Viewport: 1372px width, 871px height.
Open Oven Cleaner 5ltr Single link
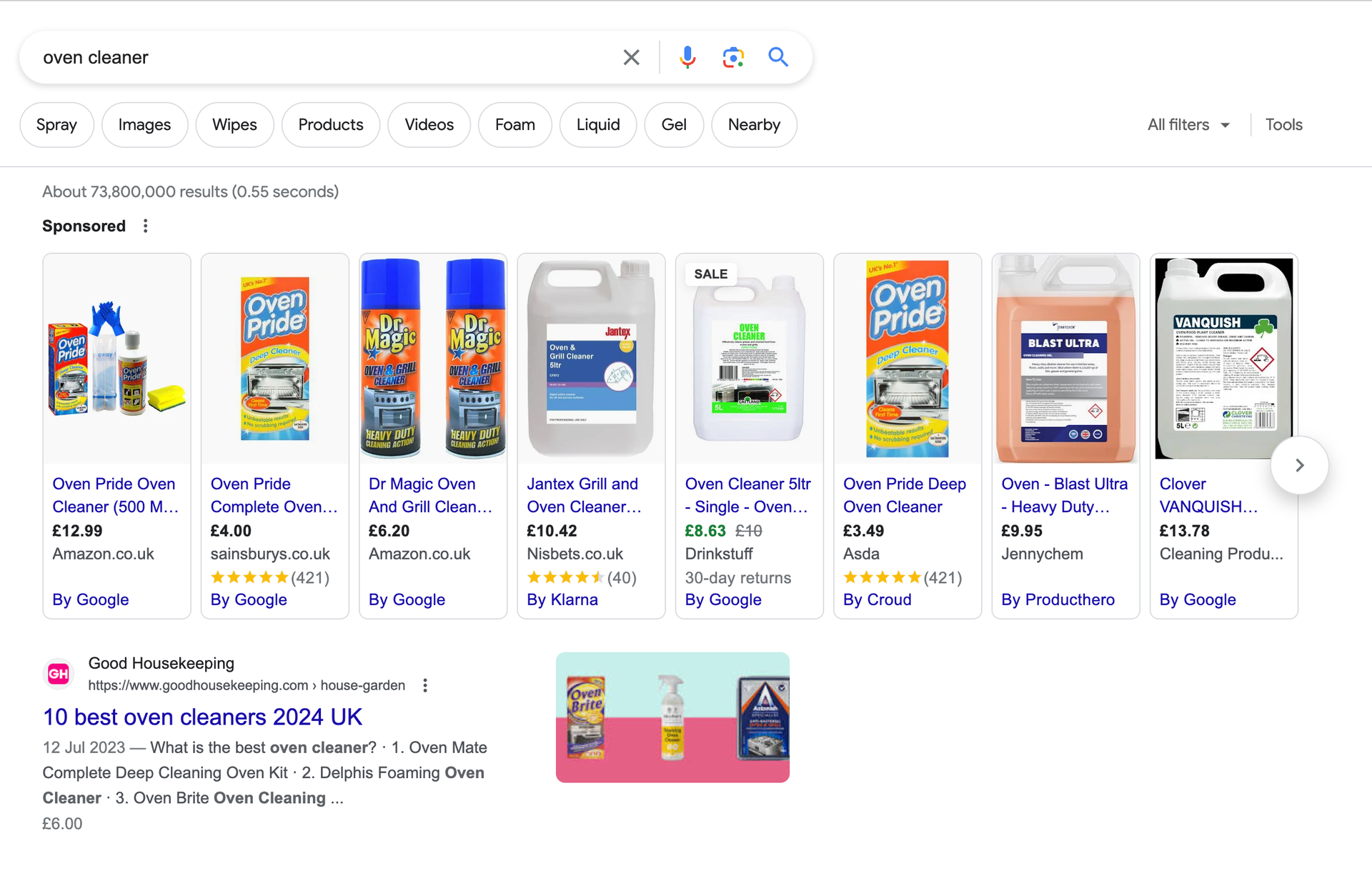click(748, 495)
